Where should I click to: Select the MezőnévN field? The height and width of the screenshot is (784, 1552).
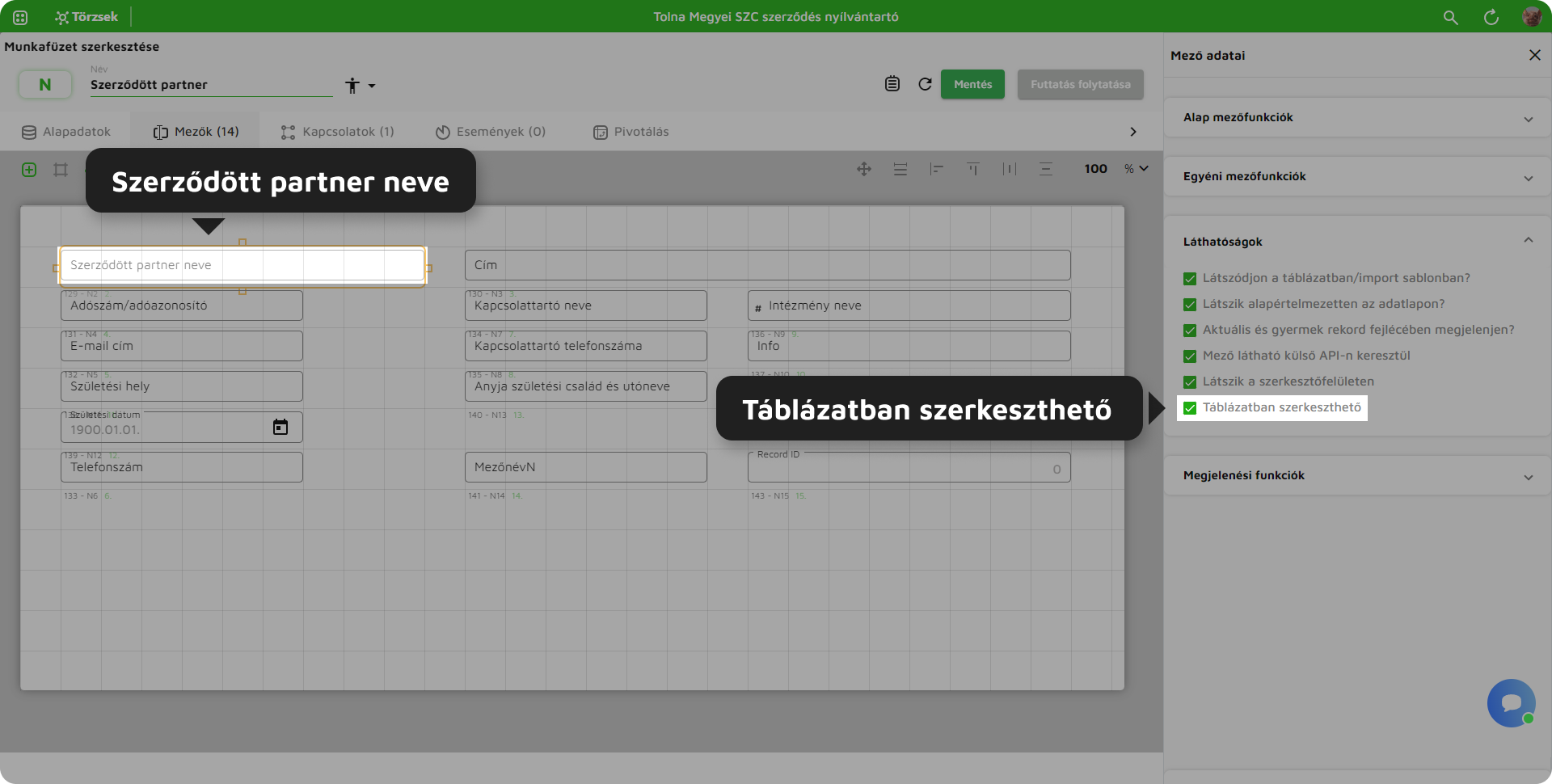(586, 467)
